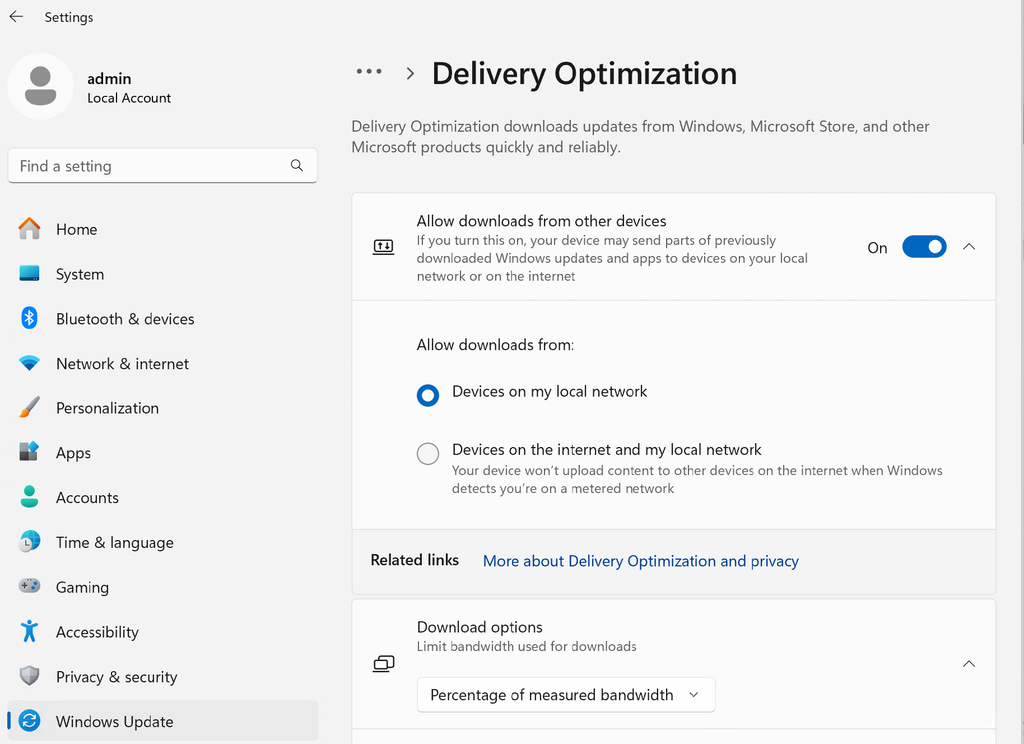1024x744 pixels.
Task: Click the Home house icon
Action: pyautogui.click(x=29, y=229)
